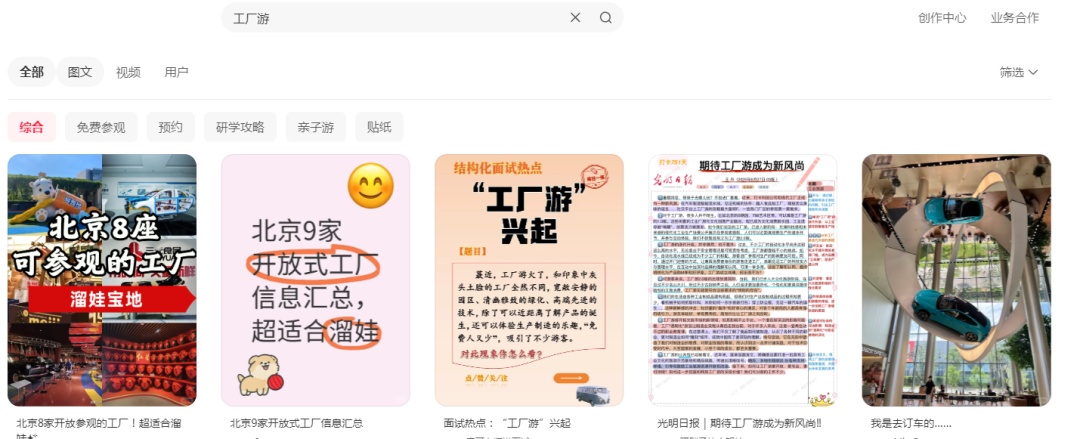1080x439 pixels.
Task: Click the magnifier search icon
Action: click(605, 18)
